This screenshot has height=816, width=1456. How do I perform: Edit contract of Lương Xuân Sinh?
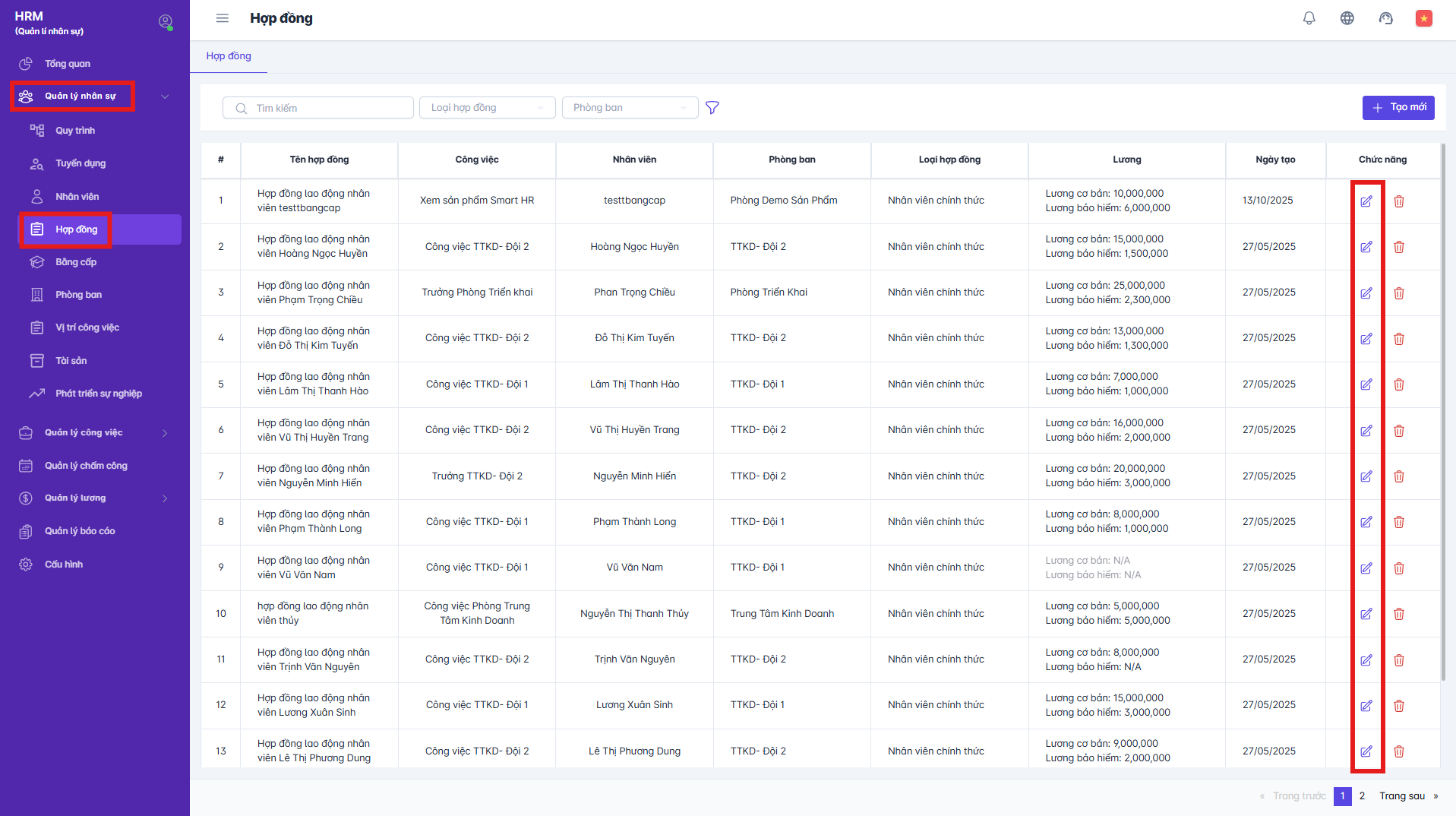point(1366,706)
